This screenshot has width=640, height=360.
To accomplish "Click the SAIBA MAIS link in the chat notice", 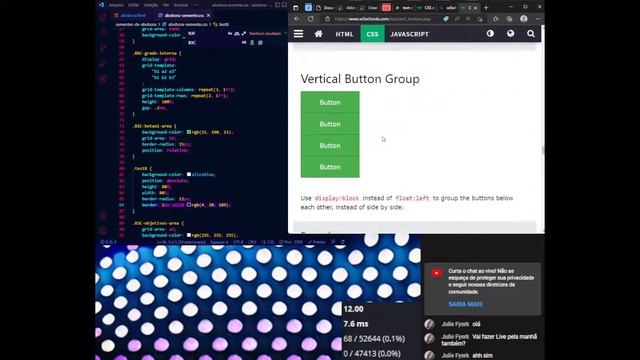I will coord(465,304).
